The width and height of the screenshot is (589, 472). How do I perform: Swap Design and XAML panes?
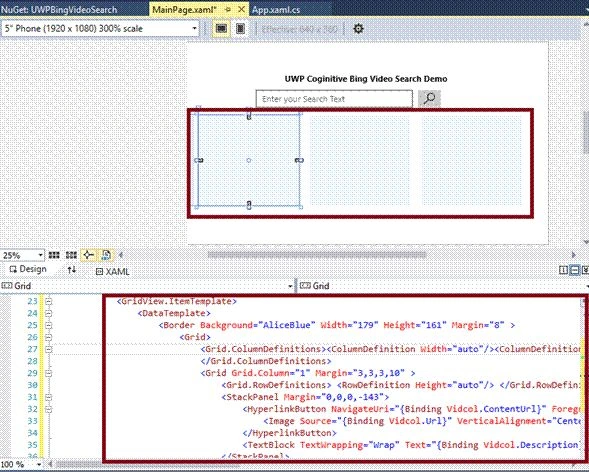point(72,270)
